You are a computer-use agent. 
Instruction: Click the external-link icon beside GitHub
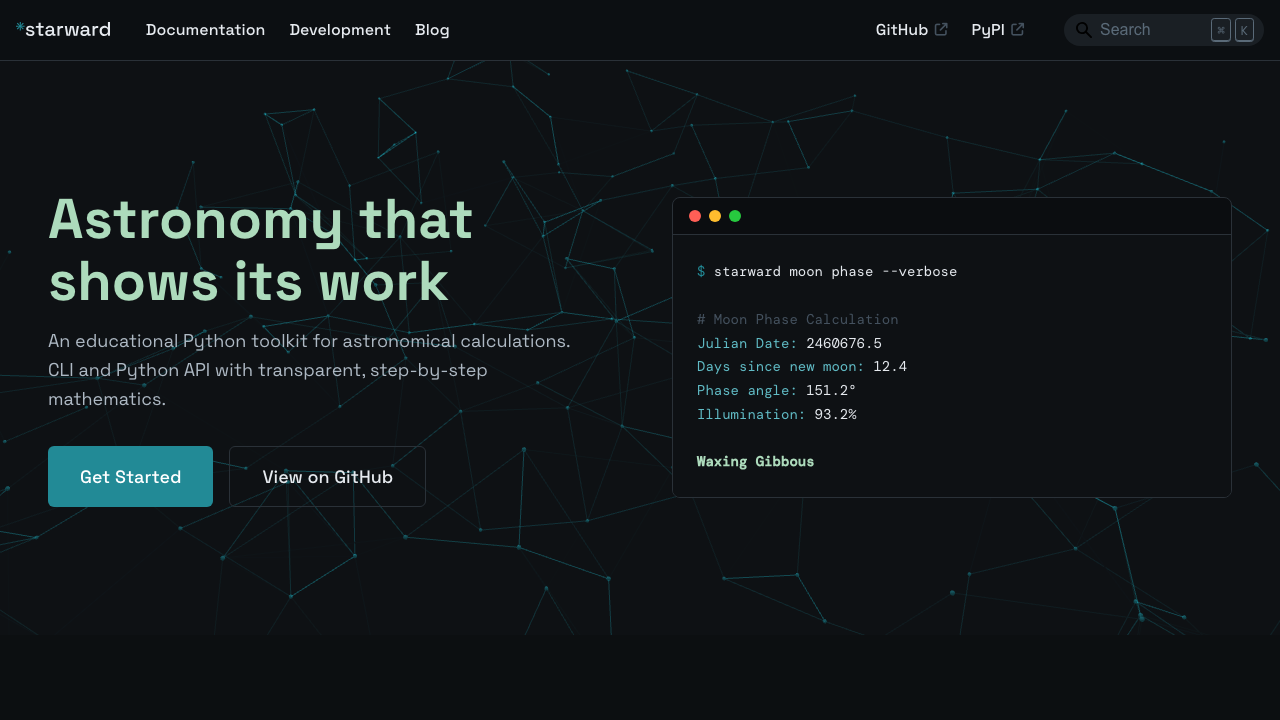(941, 30)
